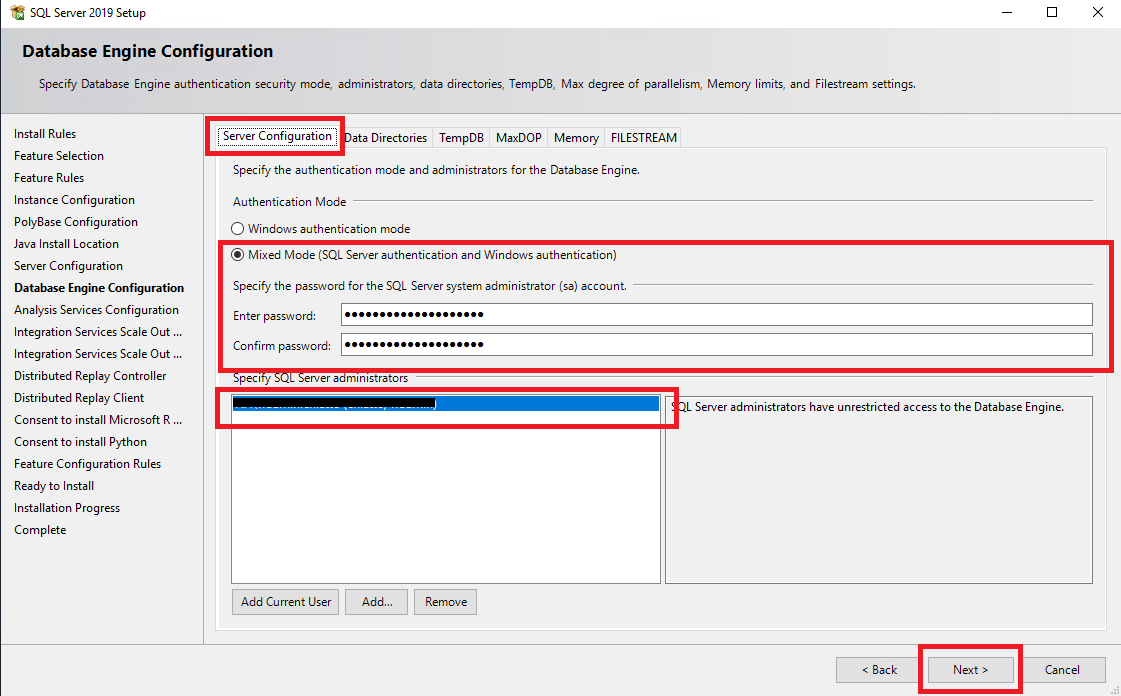Open the Memory tab
This screenshot has height=696, width=1121.
tap(576, 137)
